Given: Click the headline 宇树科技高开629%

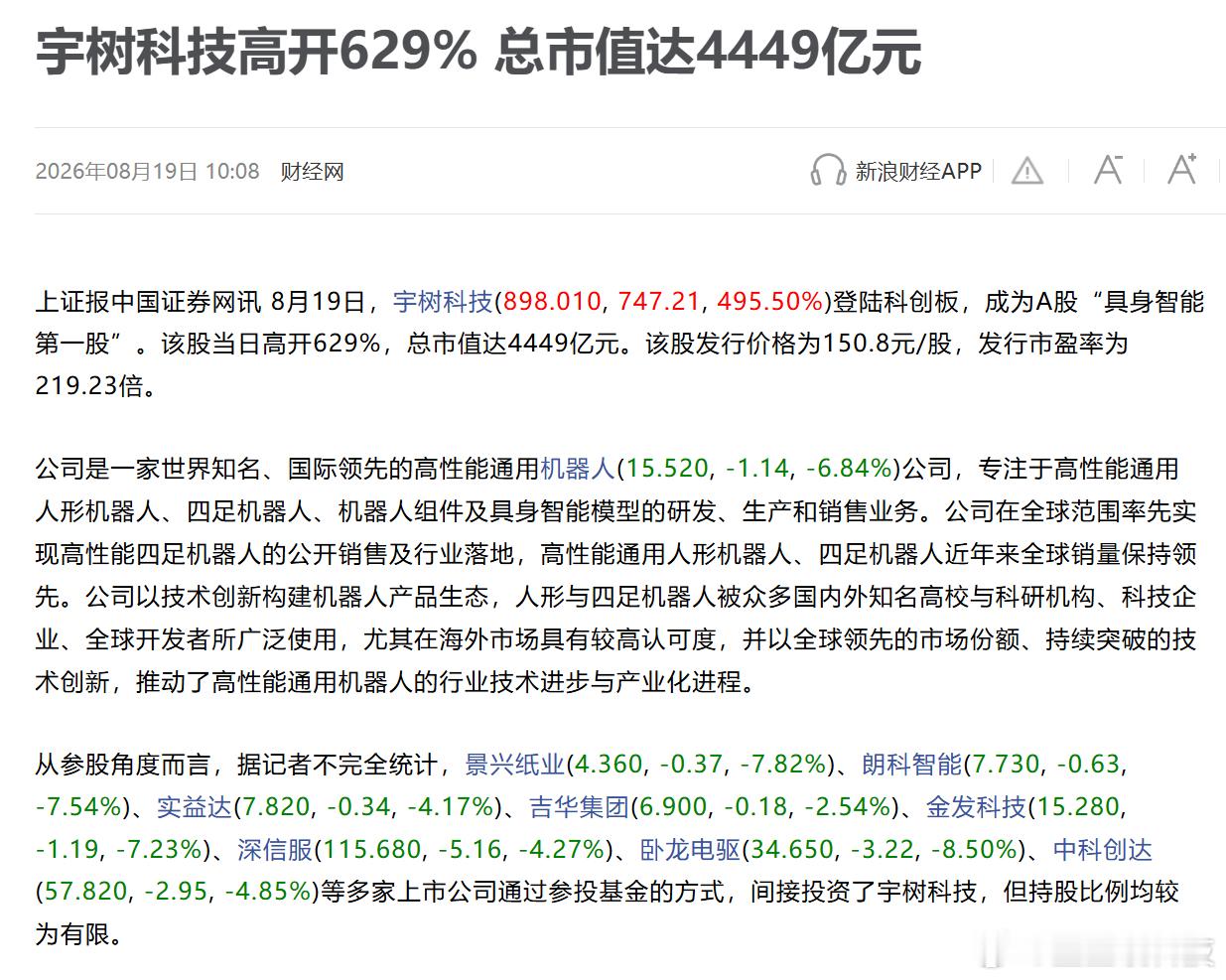Looking at the screenshot, I should click(x=256, y=52).
